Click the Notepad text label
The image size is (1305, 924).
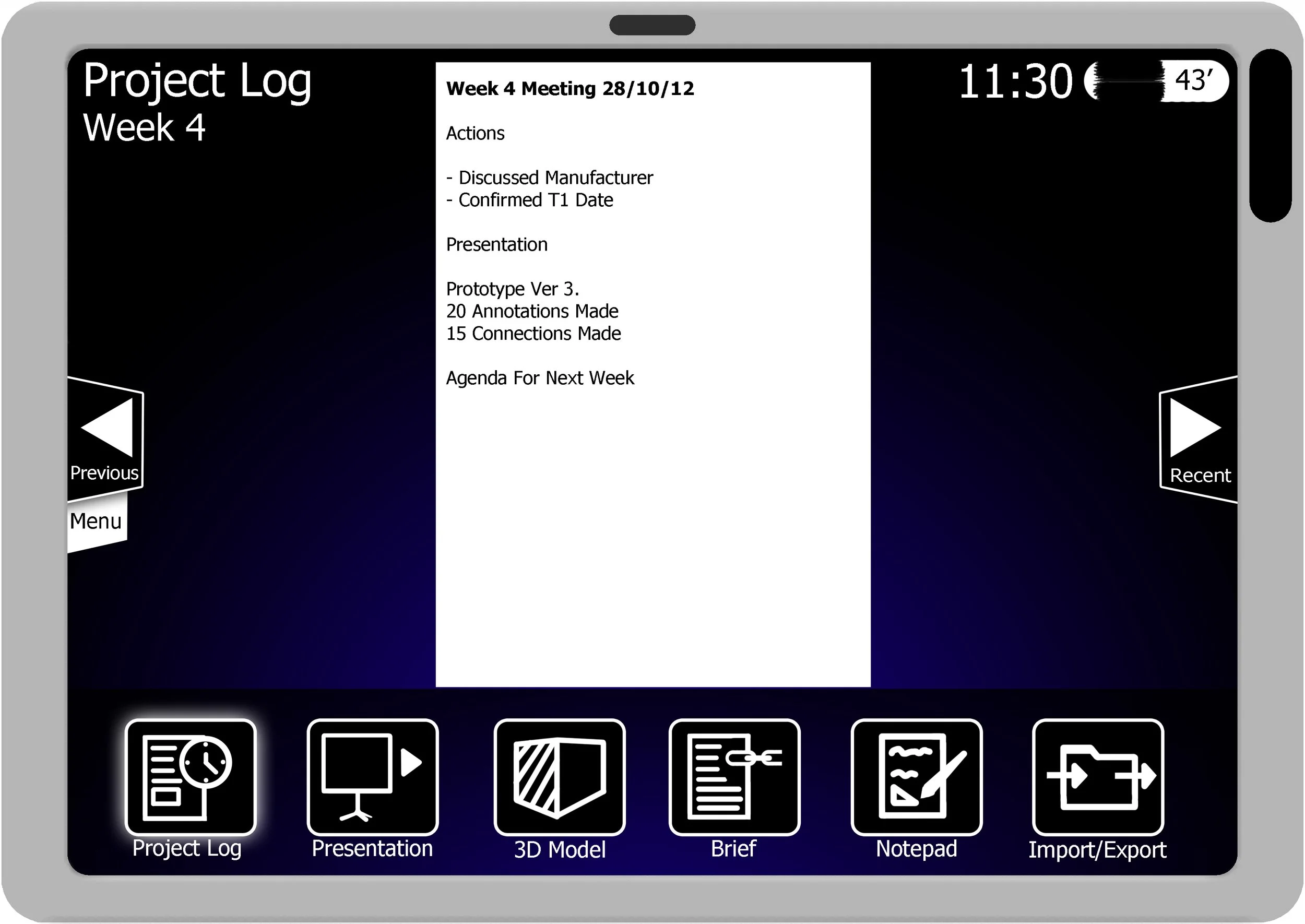916,849
